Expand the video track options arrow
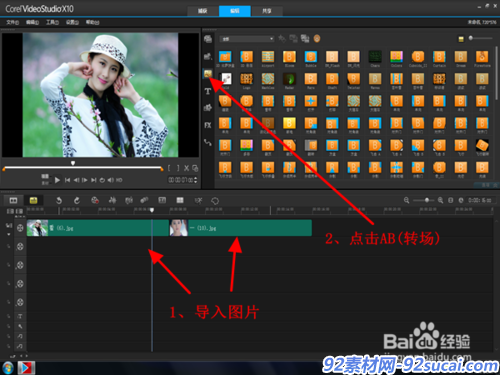The width and height of the screenshot is (500, 375). click(9, 234)
